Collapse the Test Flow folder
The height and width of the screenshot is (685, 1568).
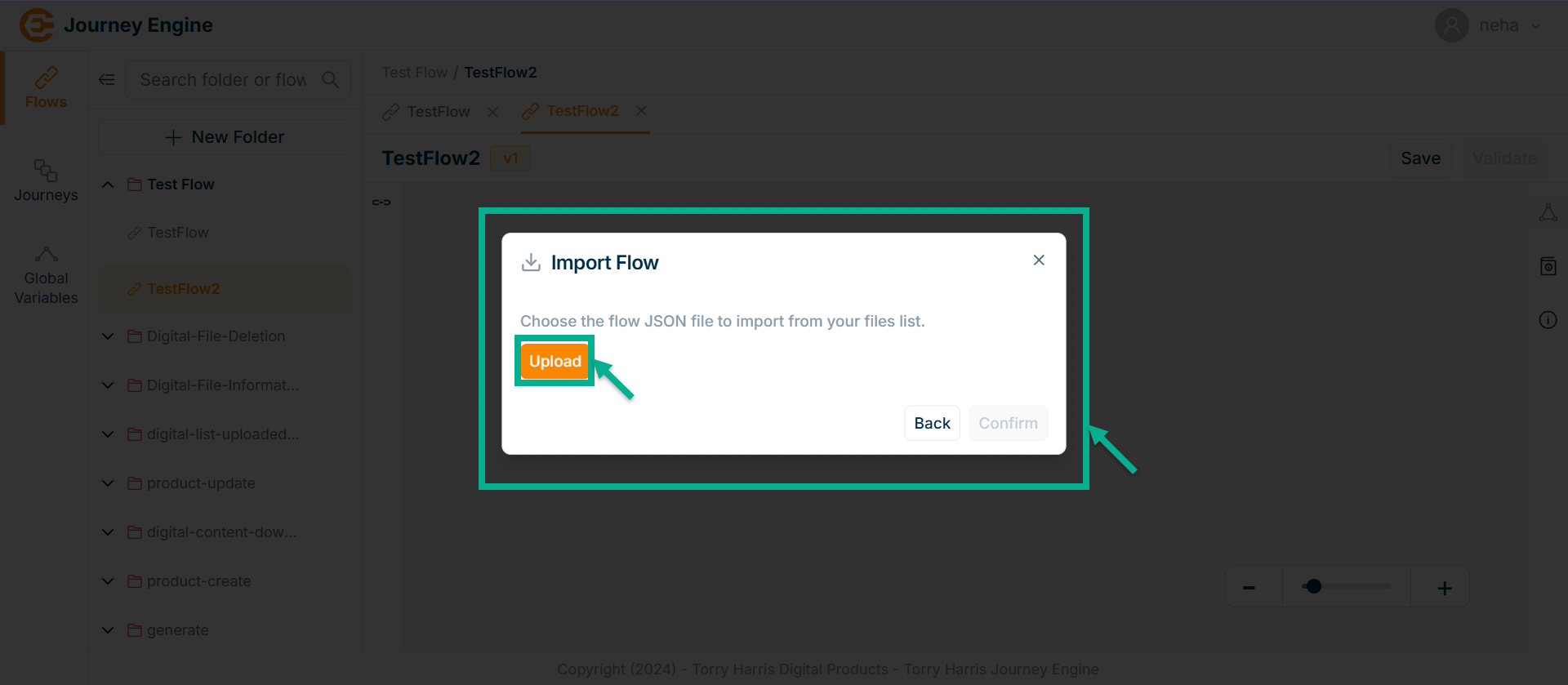108,185
